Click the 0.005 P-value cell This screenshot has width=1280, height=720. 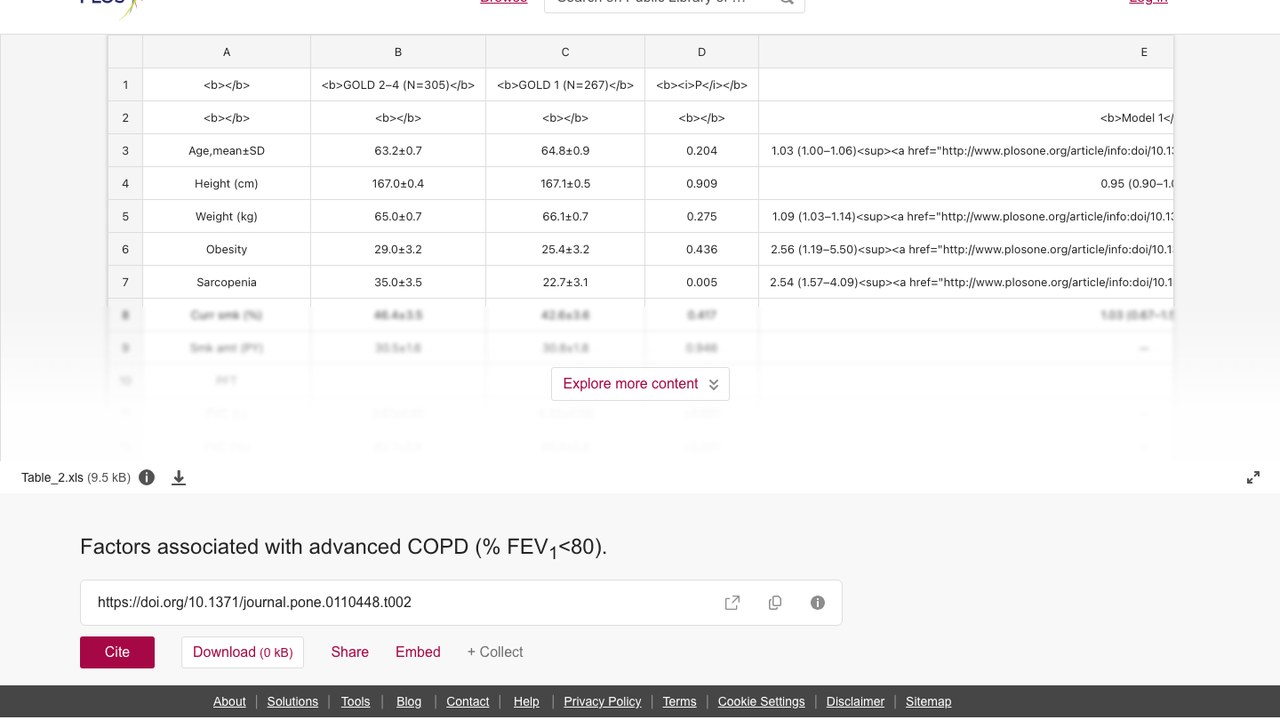click(x=702, y=282)
